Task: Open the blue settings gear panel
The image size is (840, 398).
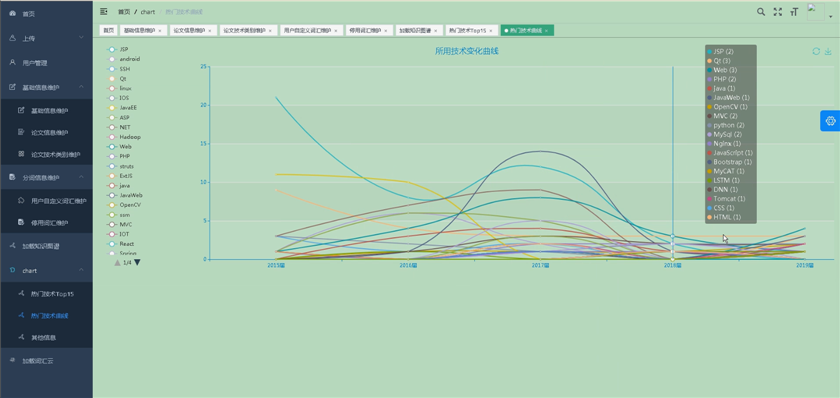Action: [830, 121]
